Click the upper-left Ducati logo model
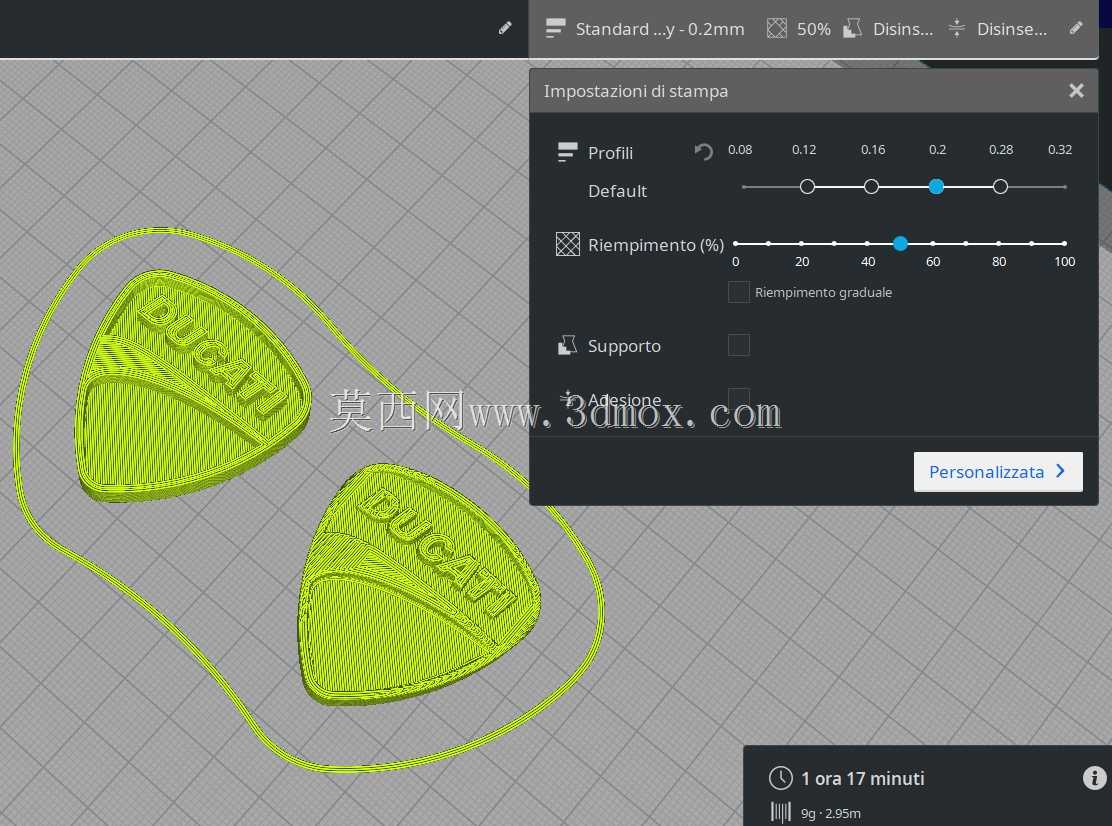The image size is (1112, 826). click(191, 384)
